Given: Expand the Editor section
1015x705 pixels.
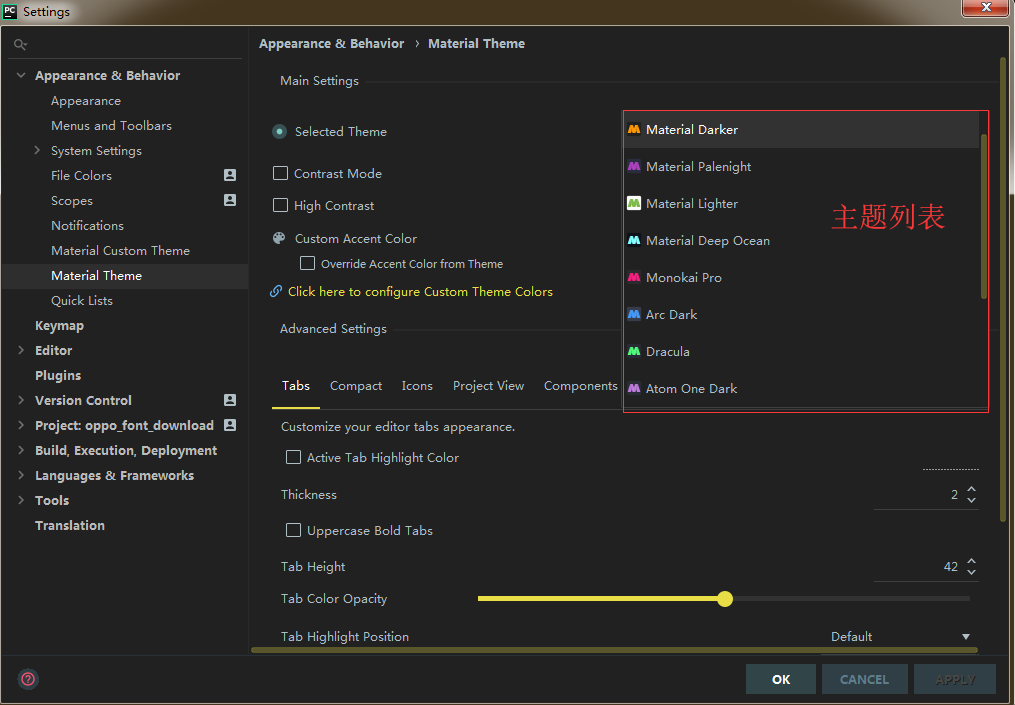Looking at the screenshot, I should (21, 350).
